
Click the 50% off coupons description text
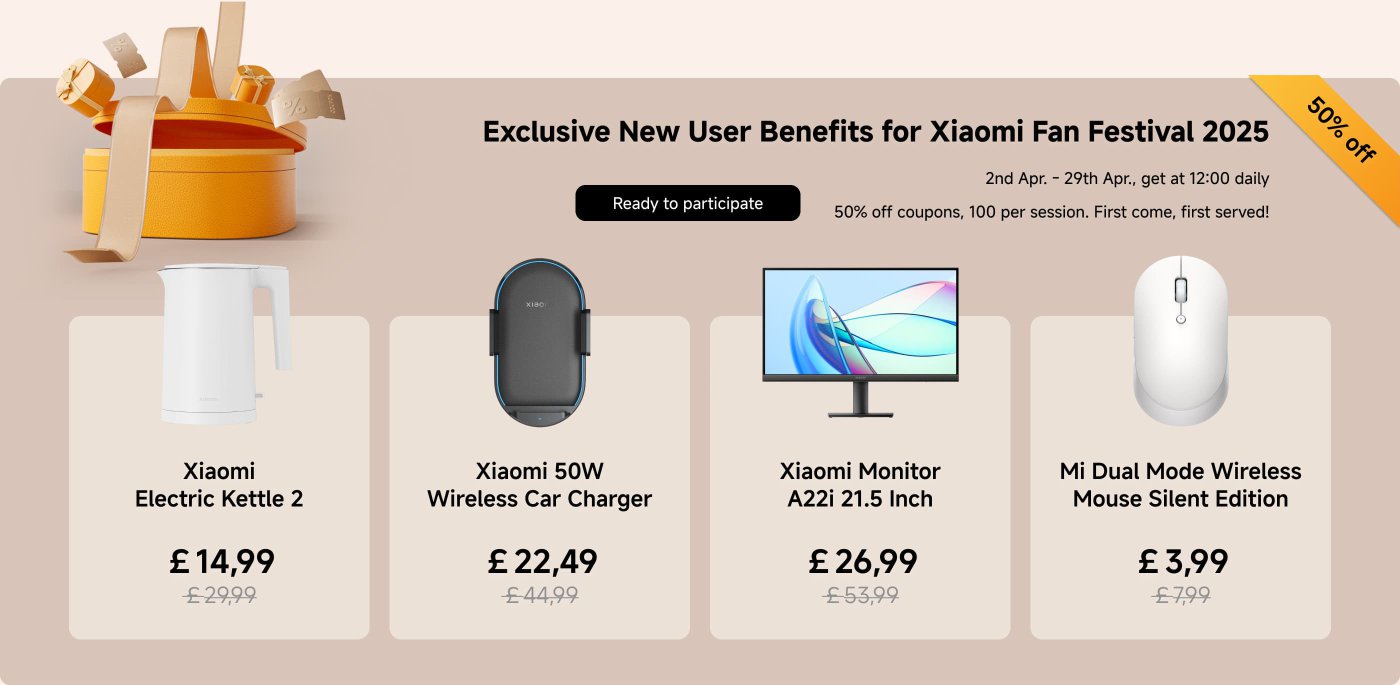point(1052,212)
